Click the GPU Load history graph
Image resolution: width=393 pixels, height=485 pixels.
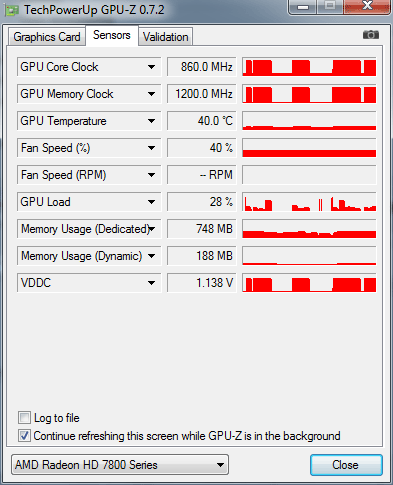point(309,202)
